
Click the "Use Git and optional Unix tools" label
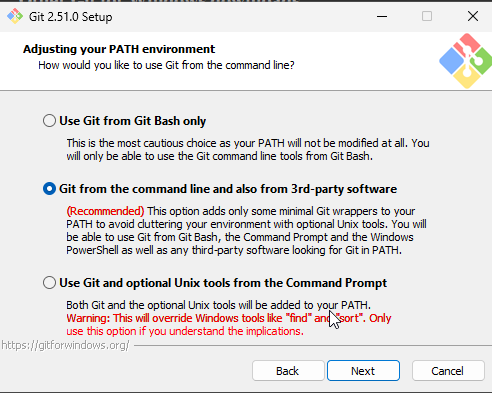pos(223,283)
